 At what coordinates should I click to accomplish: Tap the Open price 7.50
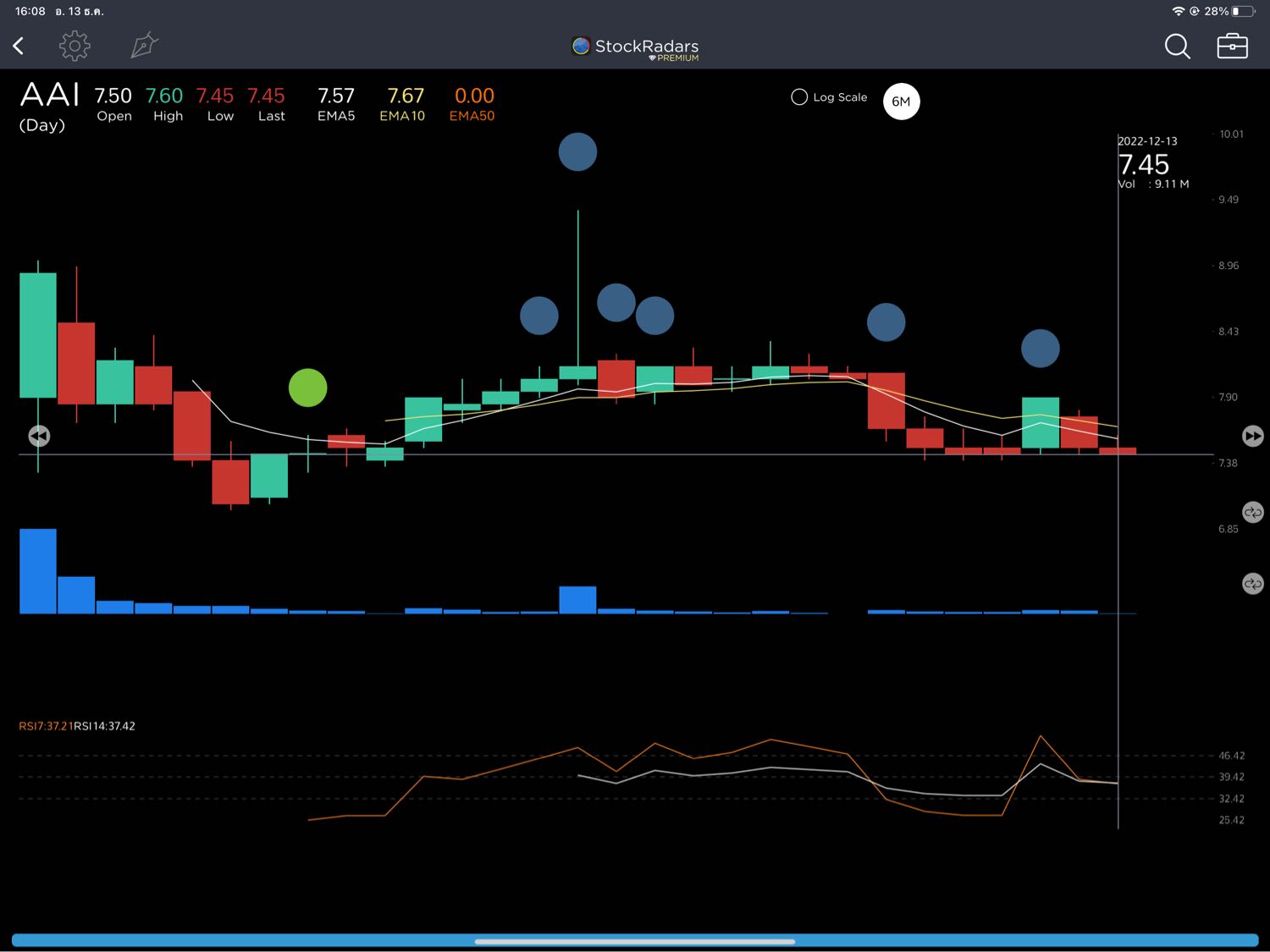tap(113, 96)
